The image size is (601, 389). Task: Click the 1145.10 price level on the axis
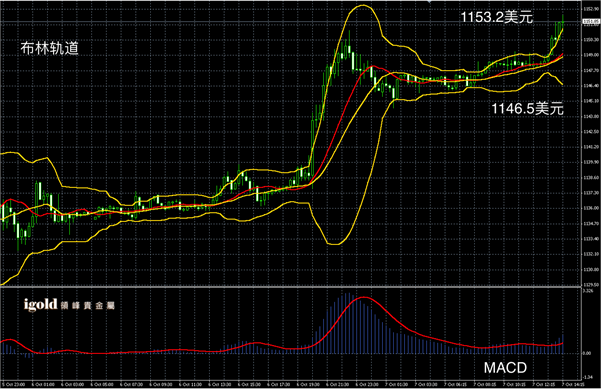pyautogui.click(x=591, y=101)
